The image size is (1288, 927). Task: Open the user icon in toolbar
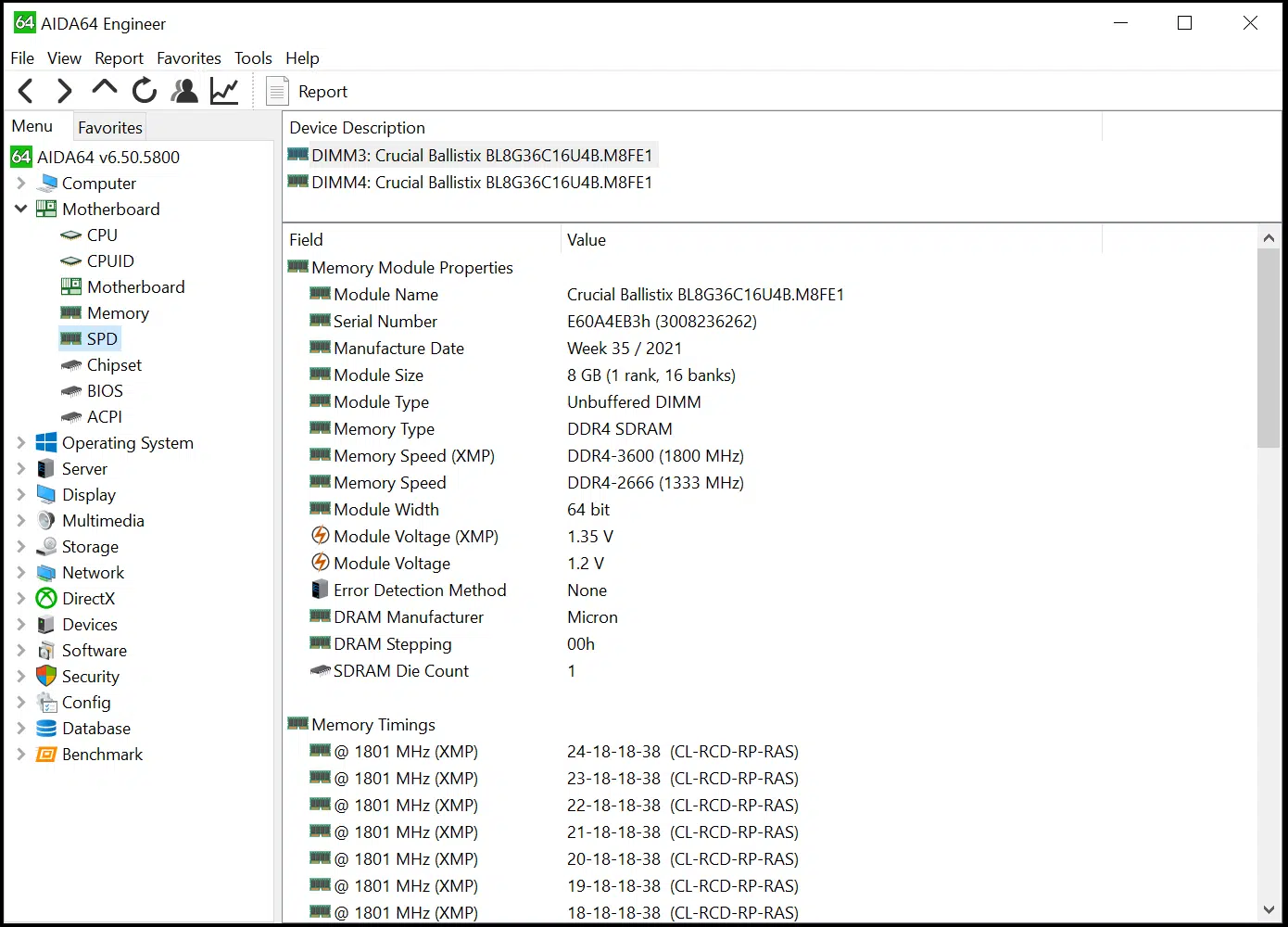coord(185,91)
